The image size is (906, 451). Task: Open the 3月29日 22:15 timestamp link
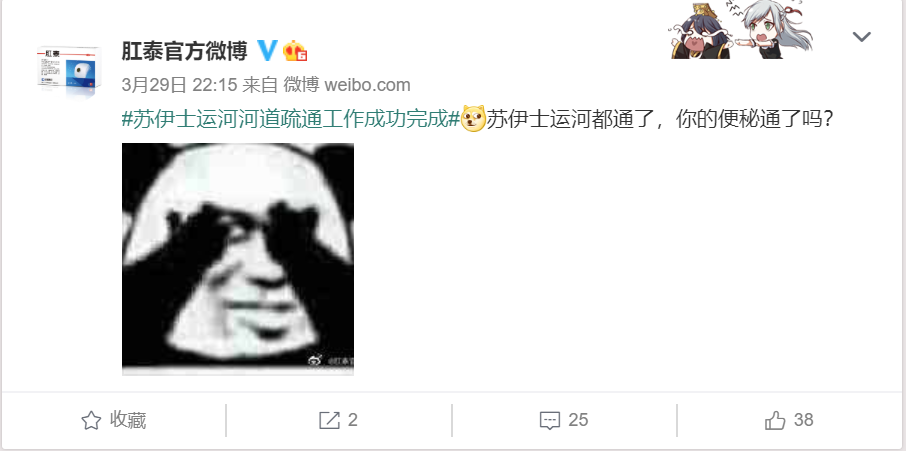[x=180, y=85]
